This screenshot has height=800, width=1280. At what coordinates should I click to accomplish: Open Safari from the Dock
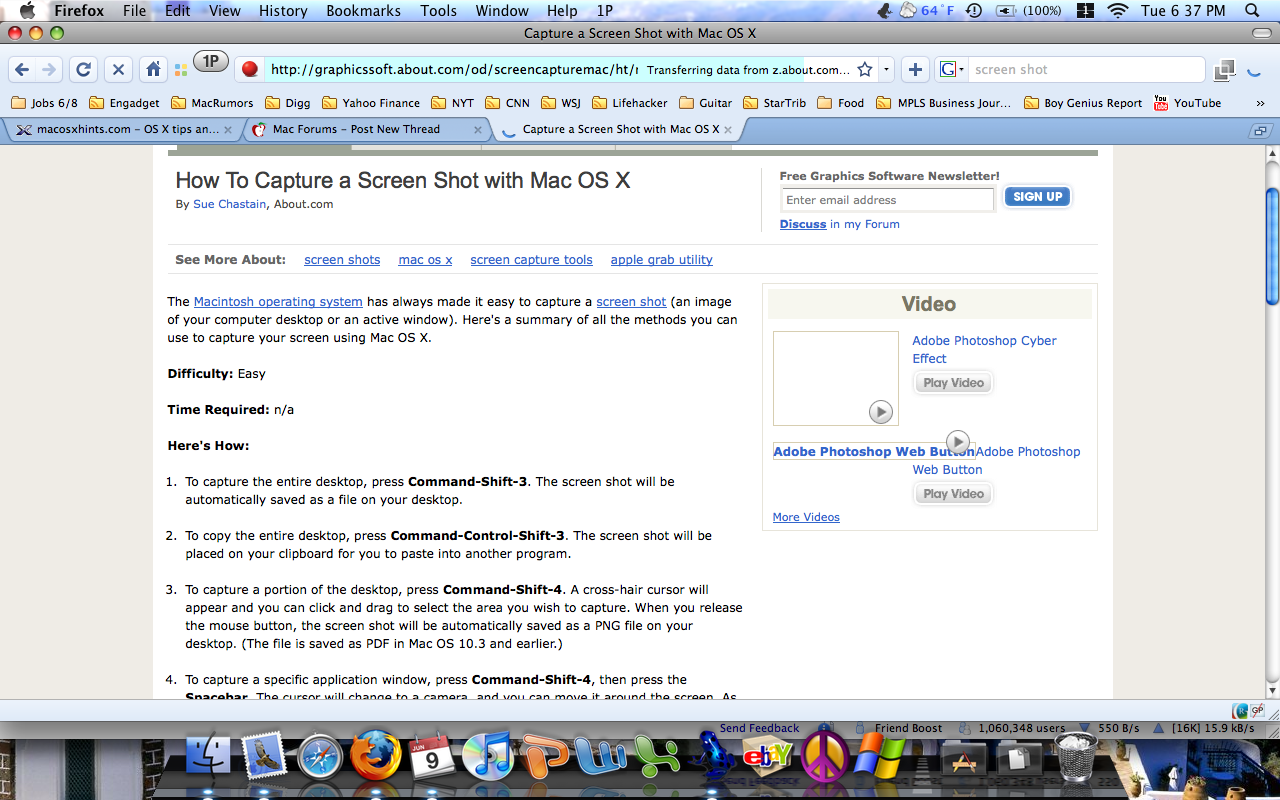coord(321,757)
